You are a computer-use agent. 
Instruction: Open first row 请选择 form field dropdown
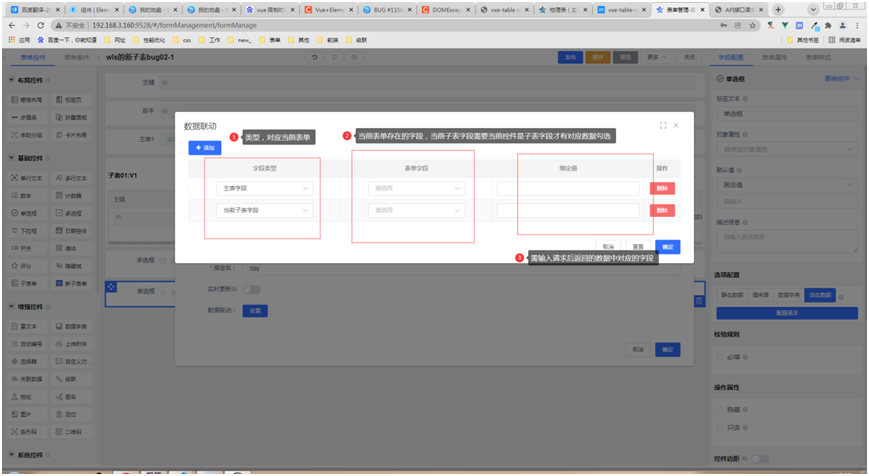click(x=416, y=187)
